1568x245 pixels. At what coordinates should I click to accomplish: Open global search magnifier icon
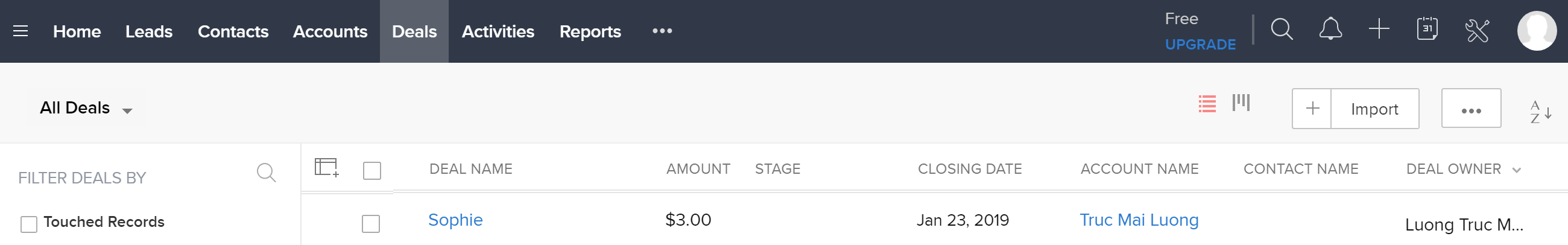tap(1282, 29)
